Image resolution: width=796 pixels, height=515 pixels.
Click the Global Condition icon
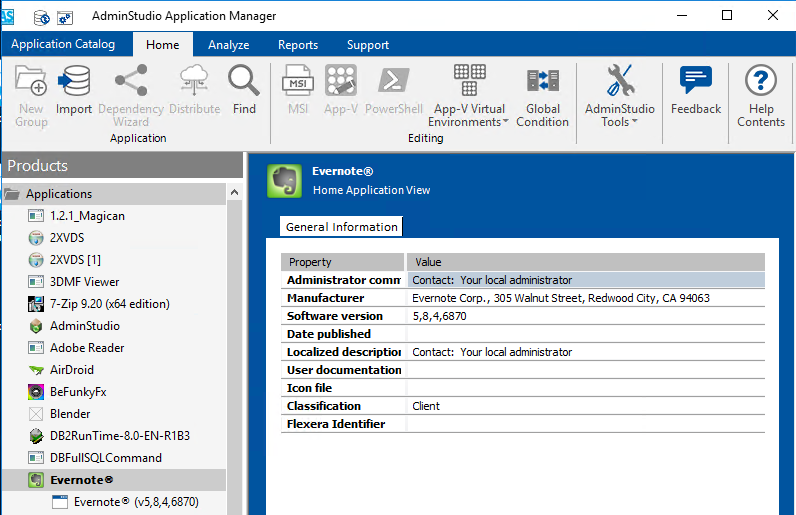(543, 81)
